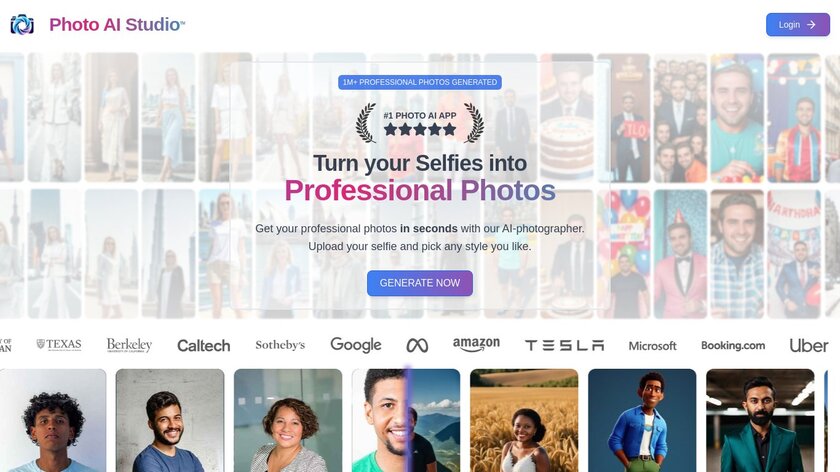Click the Photo AI Studio camera logo icon
The image size is (840, 472).
tap(22, 25)
